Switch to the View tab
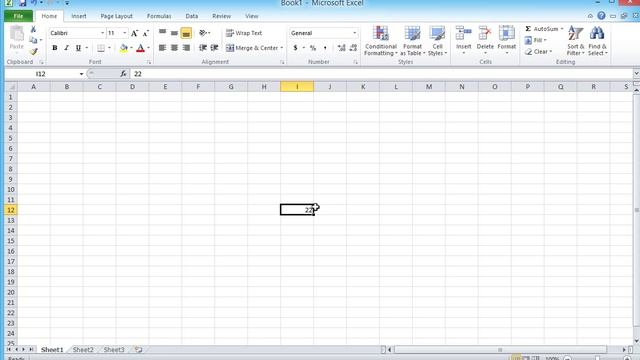The height and width of the screenshot is (360, 640). [x=251, y=16]
